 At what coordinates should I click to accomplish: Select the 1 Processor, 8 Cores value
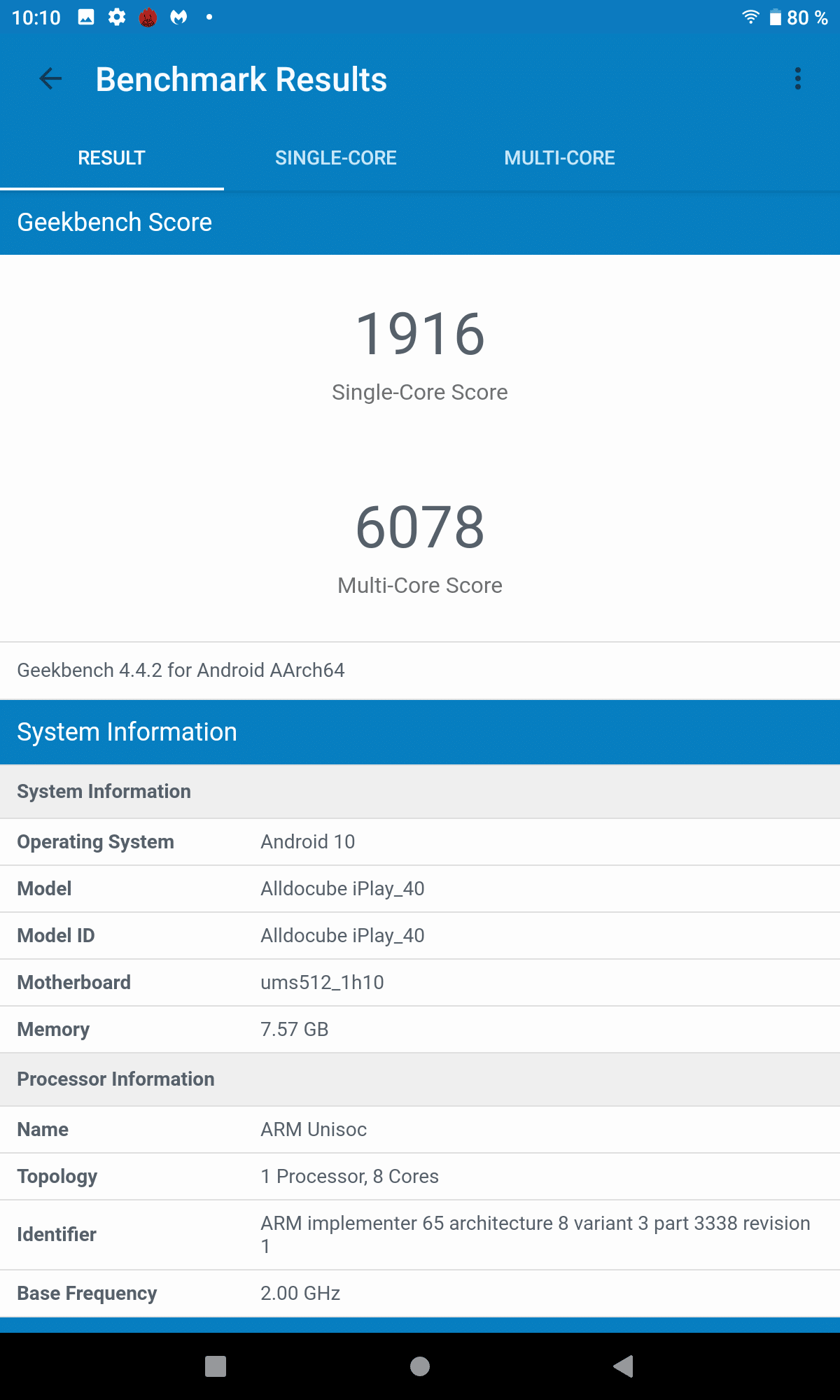point(349,1177)
